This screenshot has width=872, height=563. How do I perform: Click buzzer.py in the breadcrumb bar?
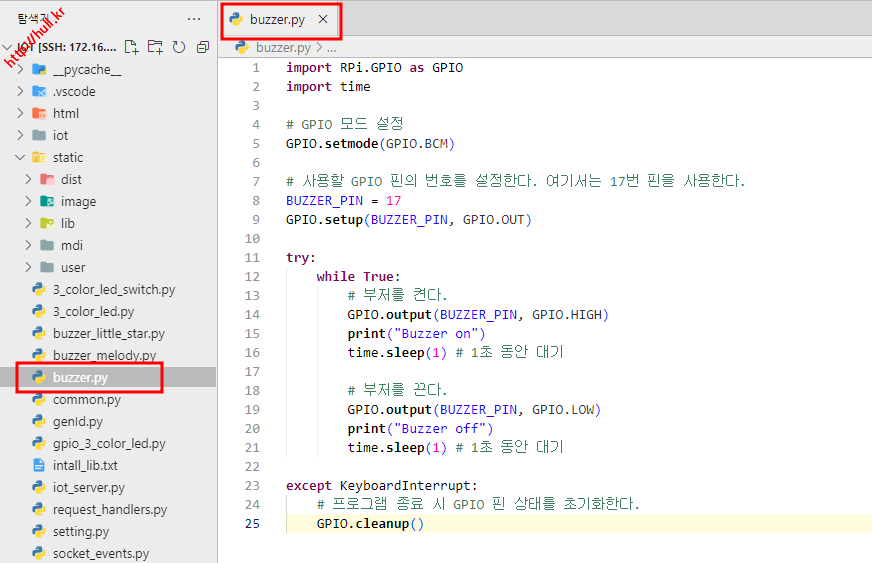point(283,47)
